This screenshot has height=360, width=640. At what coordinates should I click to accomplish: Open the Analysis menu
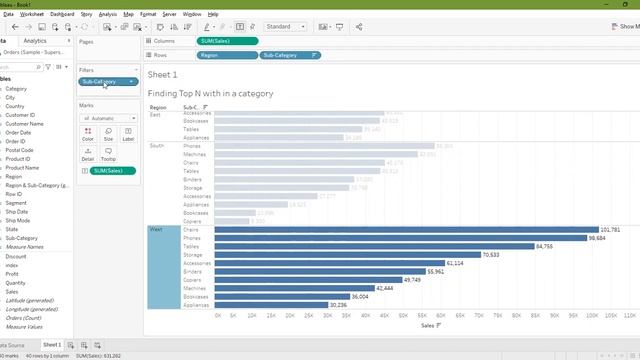108,14
